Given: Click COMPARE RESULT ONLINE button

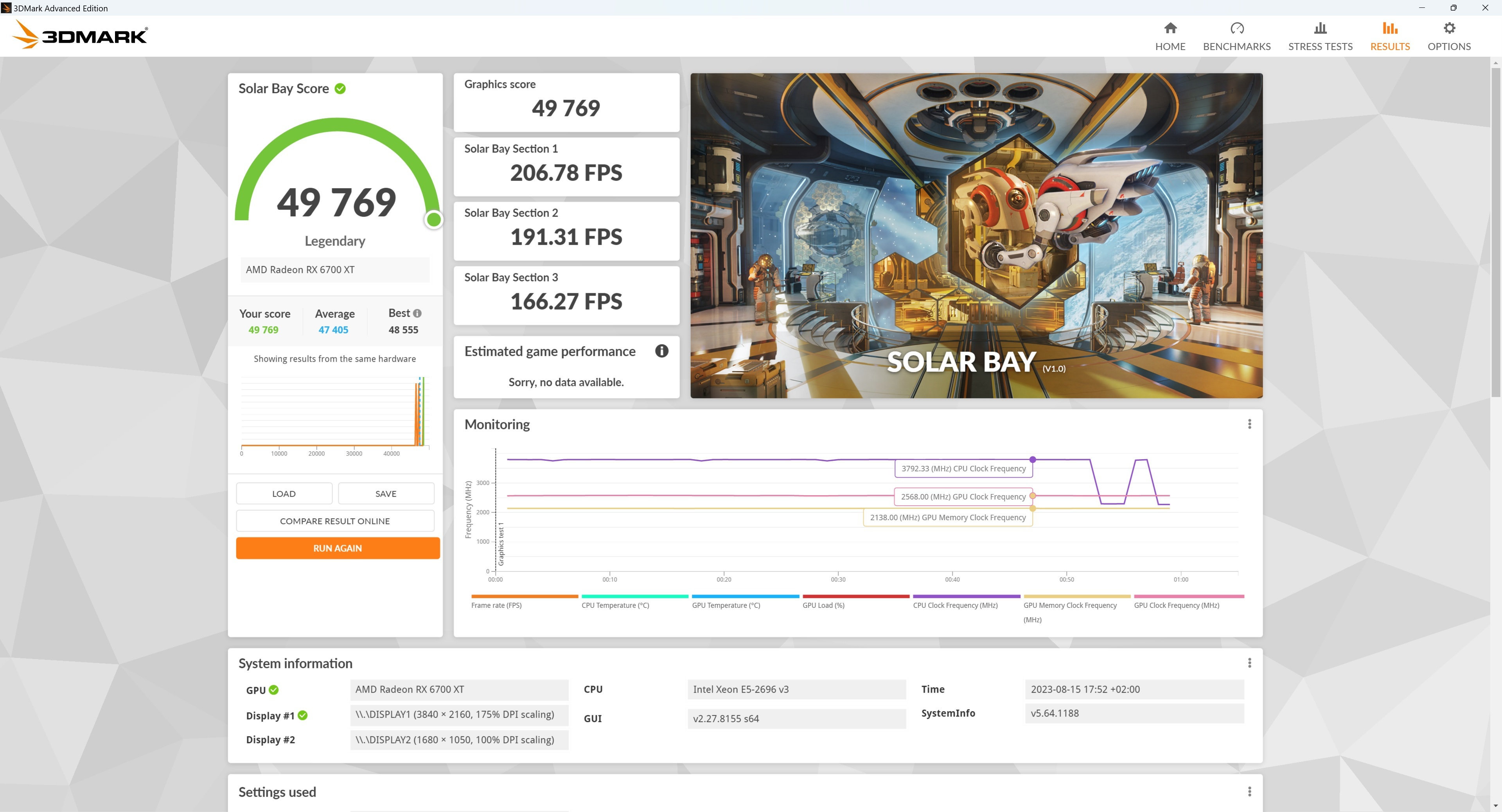Looking at the screenshot, I should click(335, 521).
